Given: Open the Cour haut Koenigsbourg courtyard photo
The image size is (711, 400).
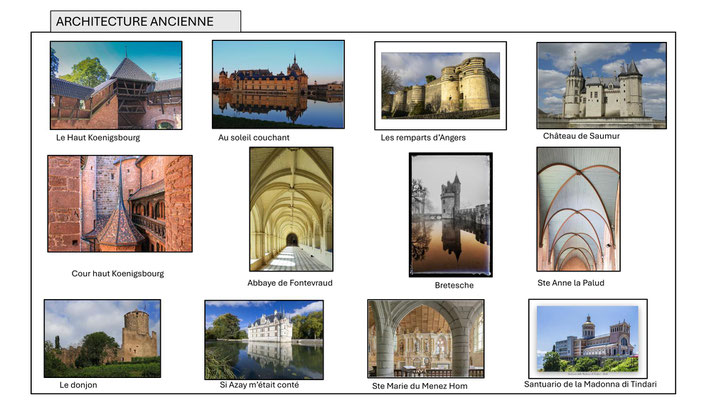Looking at the screenshot, I should 120,204.
